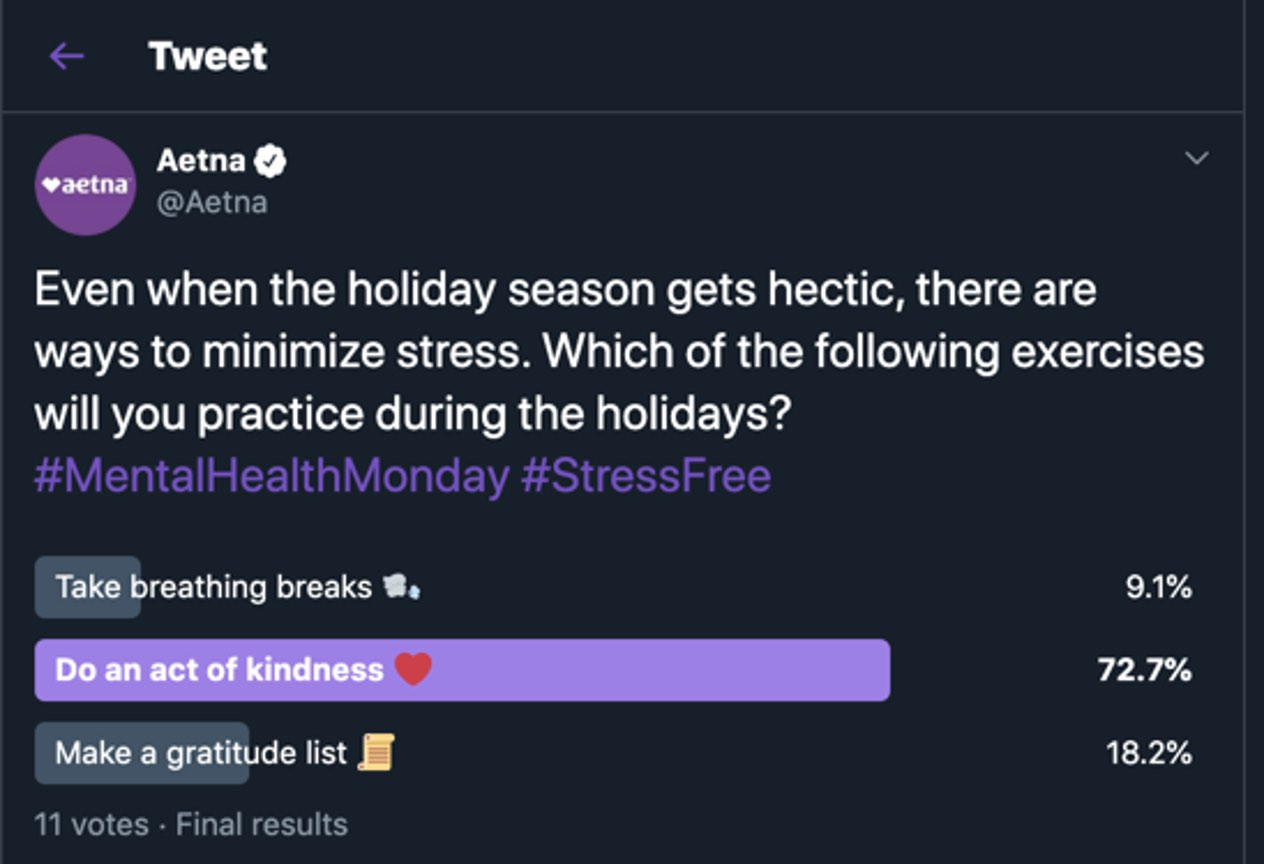Click the 9.1% poll percentage
1264x864 pixels.
(1158, 587)
